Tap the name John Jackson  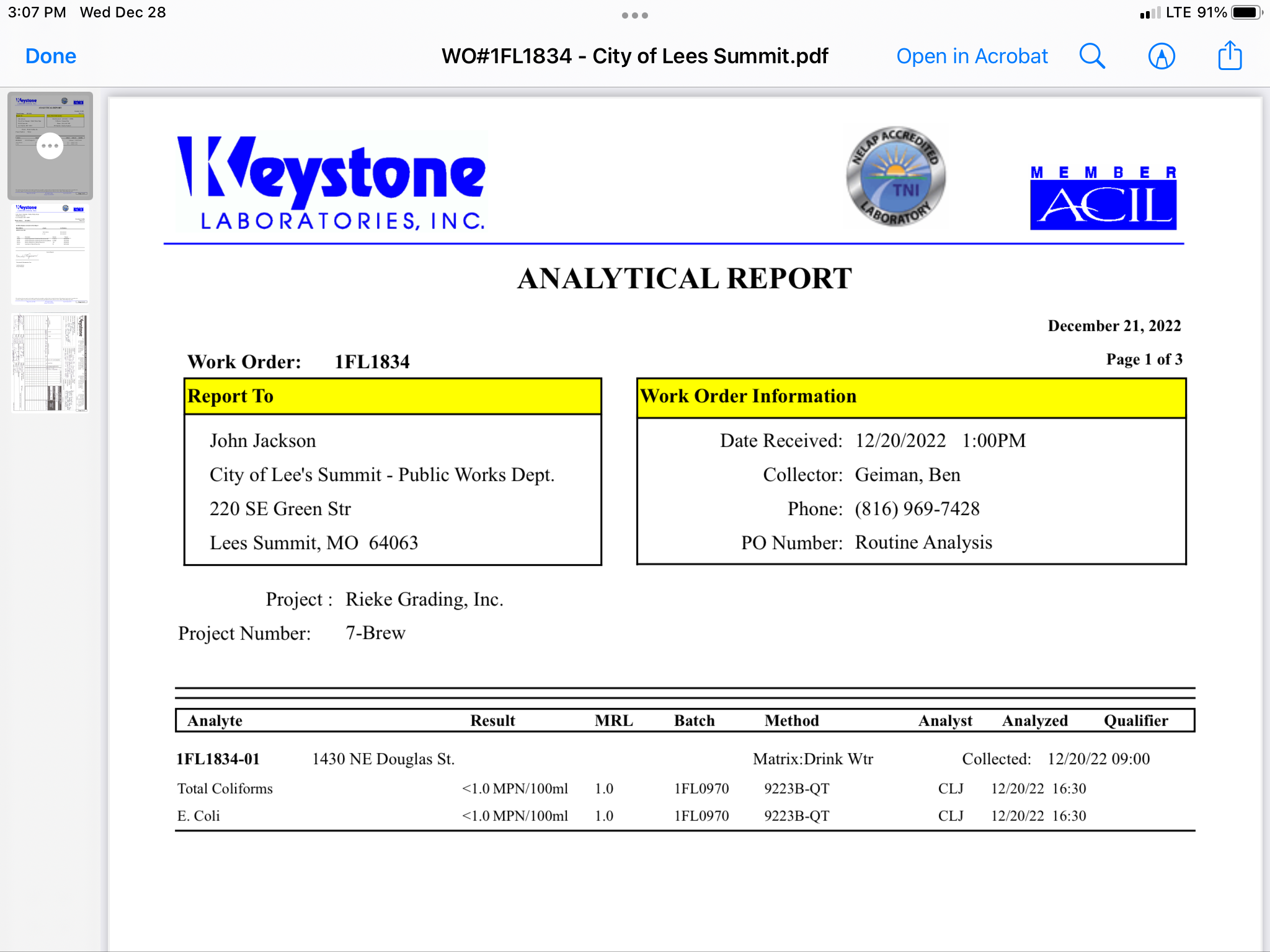(x=263, y=441)
